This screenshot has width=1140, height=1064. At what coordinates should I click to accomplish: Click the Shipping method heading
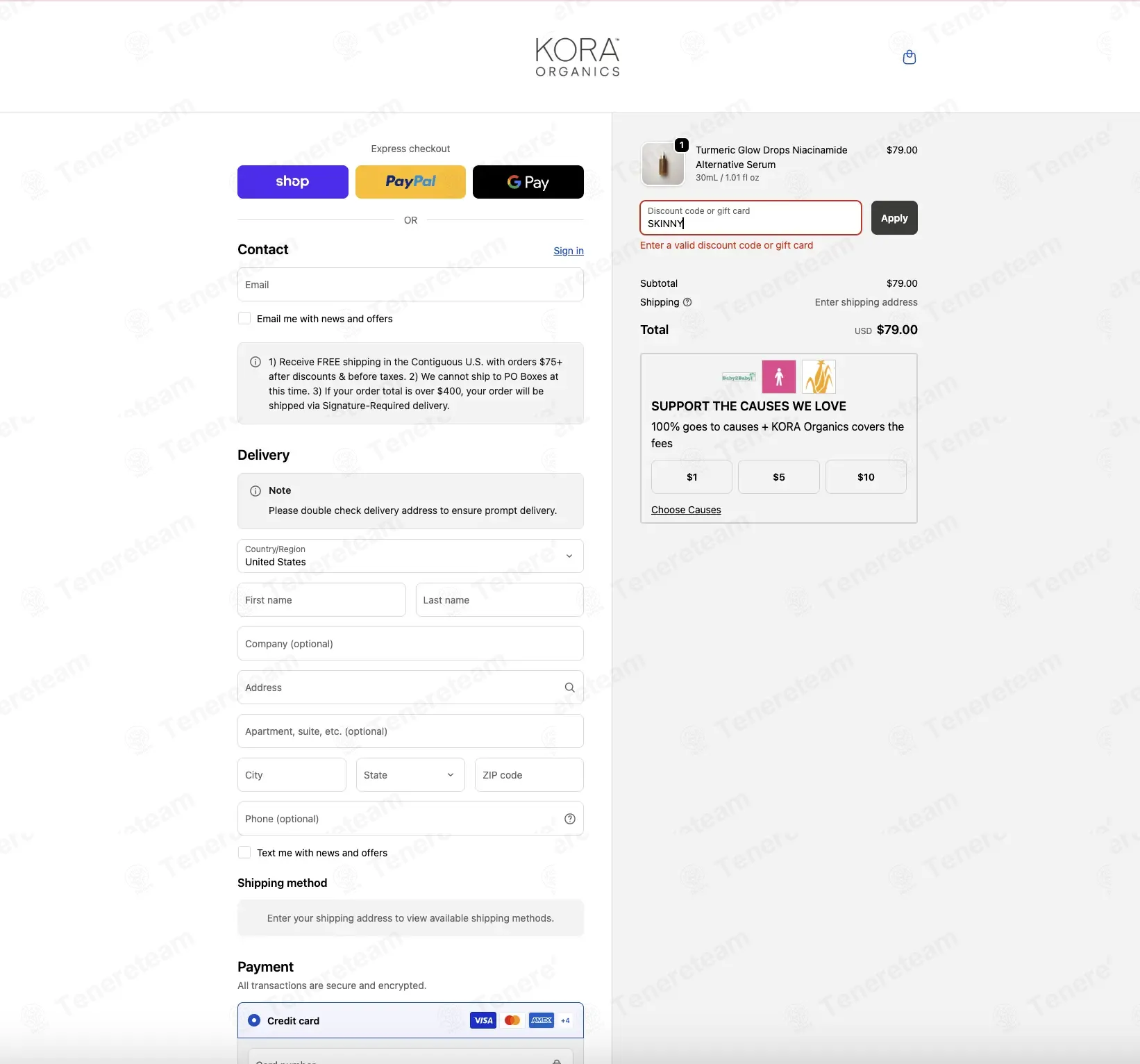coord(282,883)
